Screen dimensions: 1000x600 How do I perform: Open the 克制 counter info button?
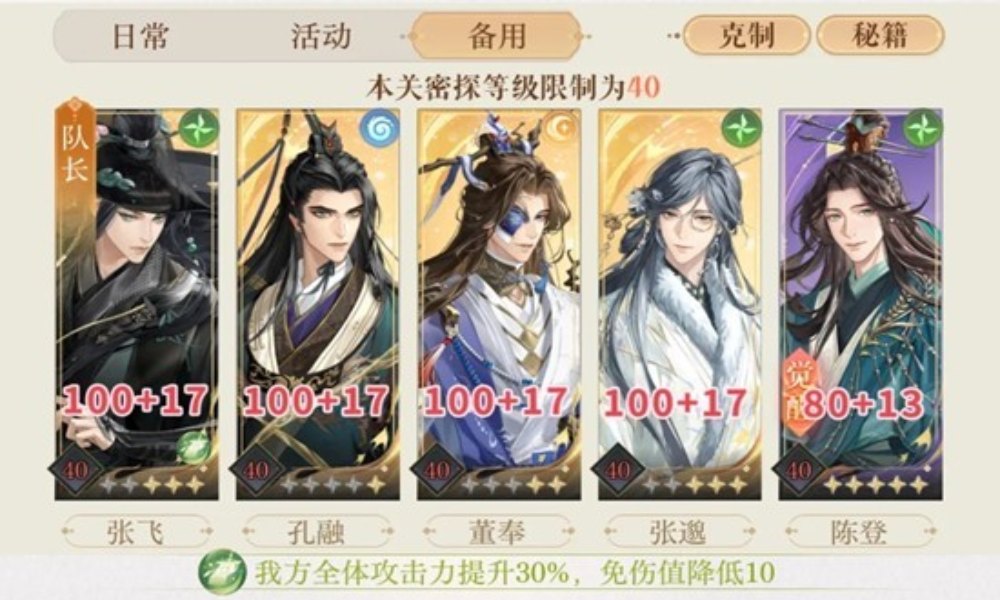tap(746, 35)
